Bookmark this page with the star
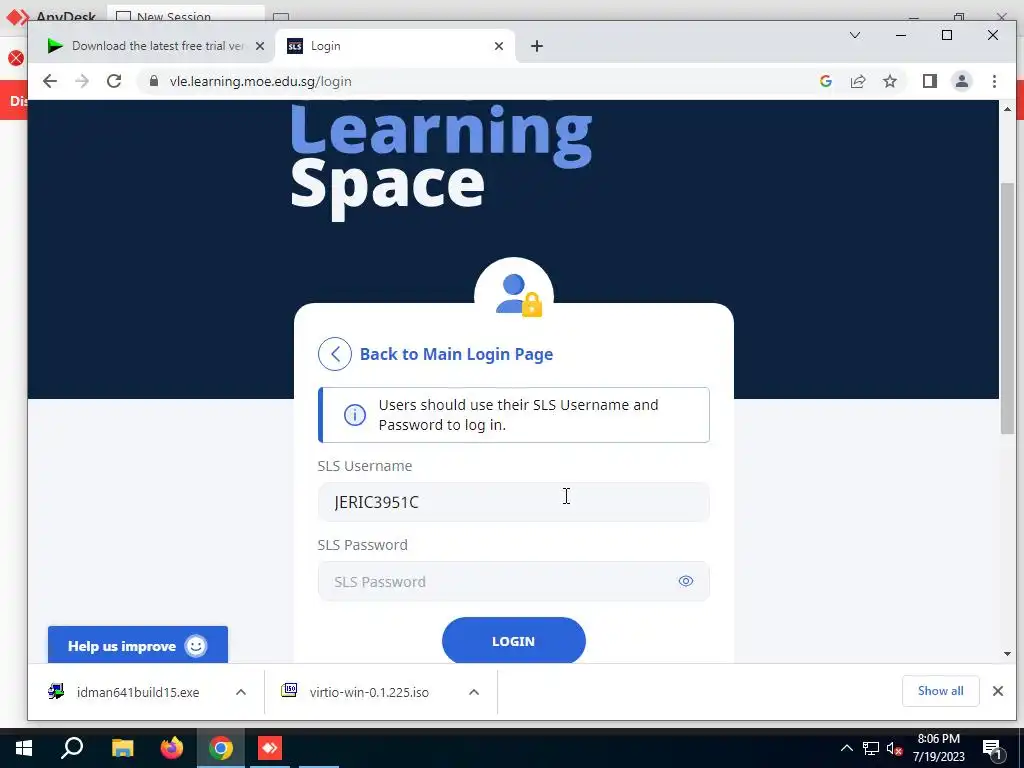Image resolution: width=1024 pixels, height=768 pixels. click(889, 81)
